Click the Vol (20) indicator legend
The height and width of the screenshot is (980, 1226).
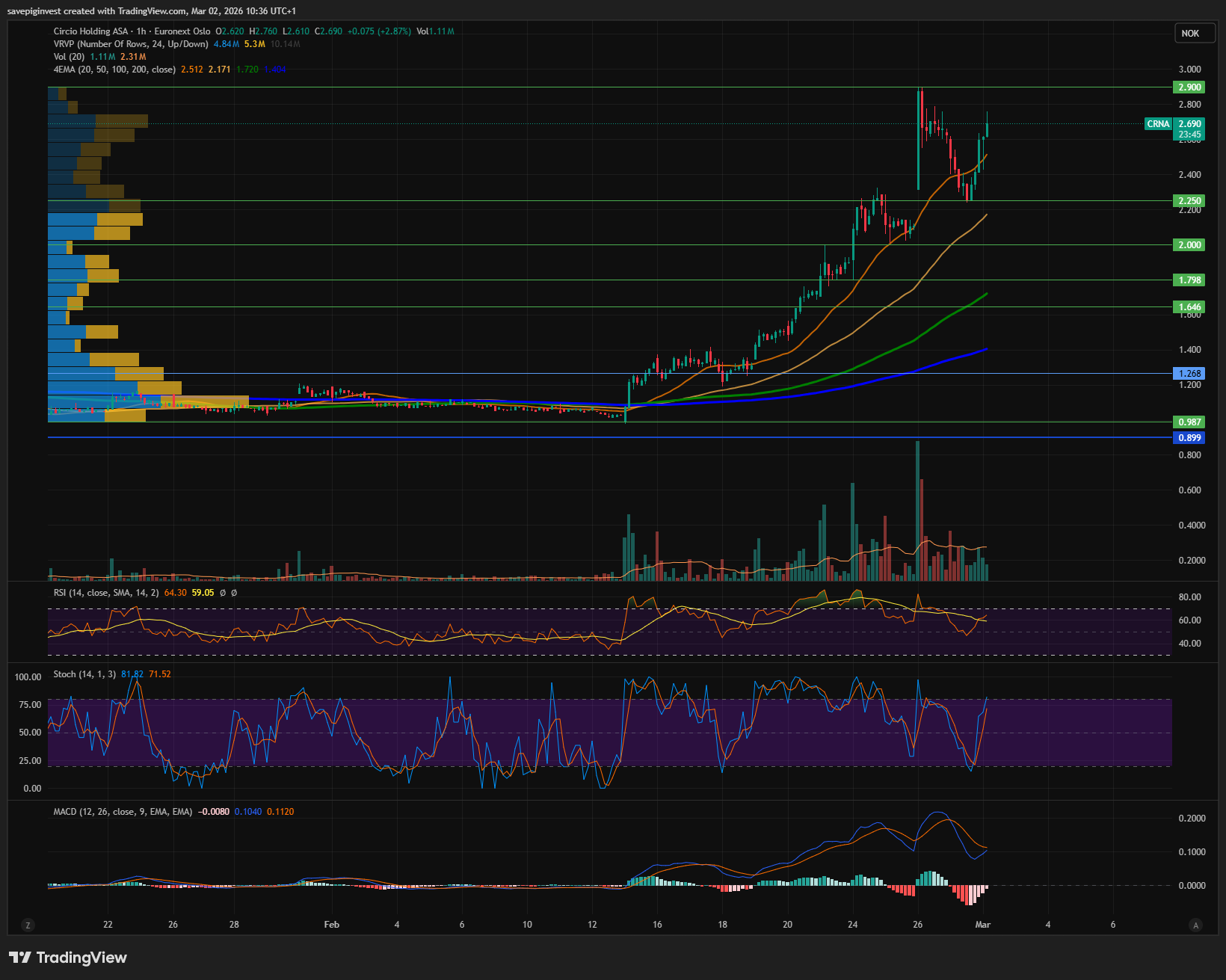tap(69, 57)
